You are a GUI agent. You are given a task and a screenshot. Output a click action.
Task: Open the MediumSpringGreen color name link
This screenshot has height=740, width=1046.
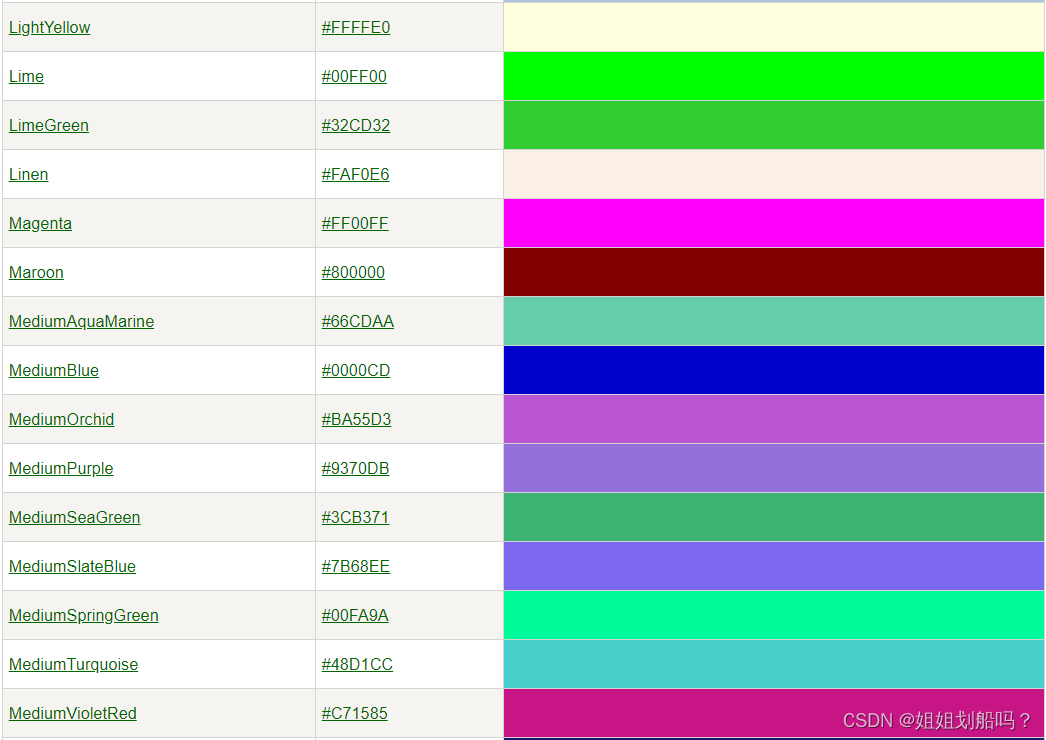click(x=83, y=616)
